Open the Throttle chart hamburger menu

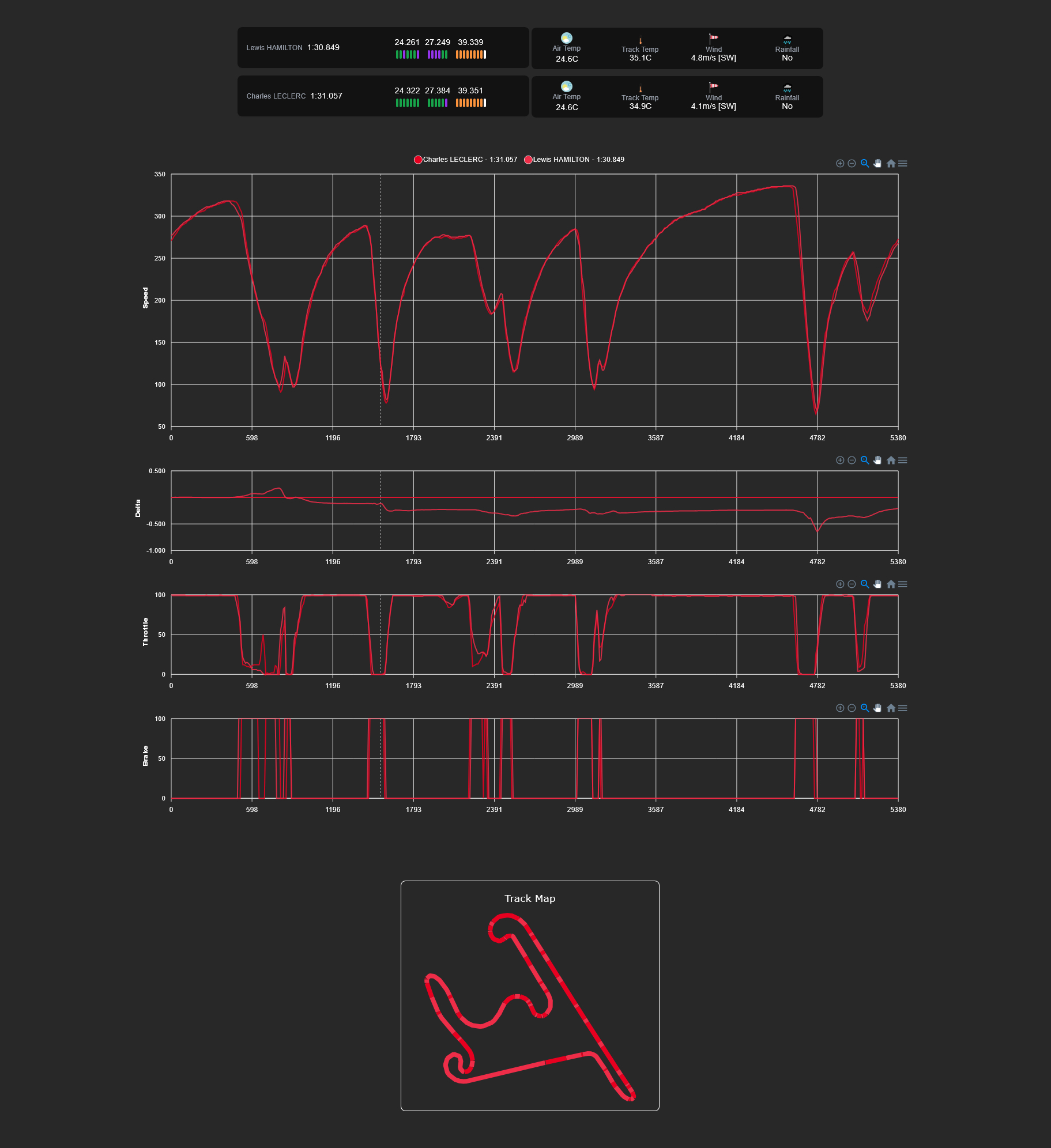click(903, 584)
